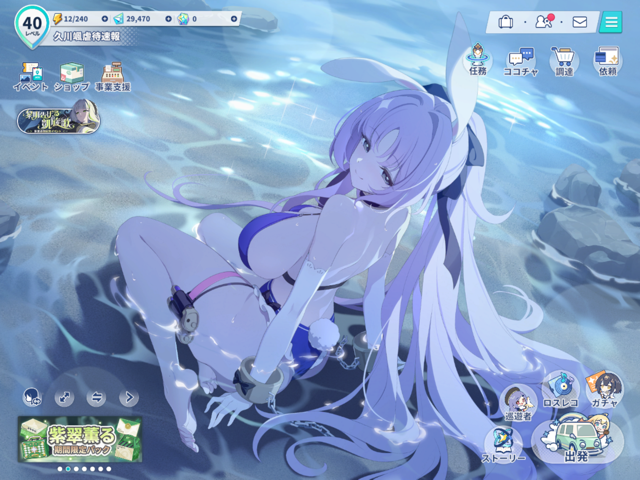The image size is (640, 480).
Task: Tap the level 40 badge
Action: [x=32, y=26]
